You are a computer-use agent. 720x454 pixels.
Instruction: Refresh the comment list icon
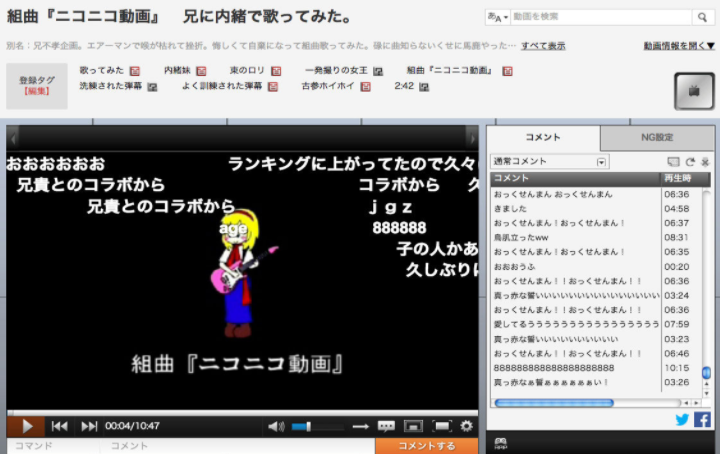(x=690, y=162)
